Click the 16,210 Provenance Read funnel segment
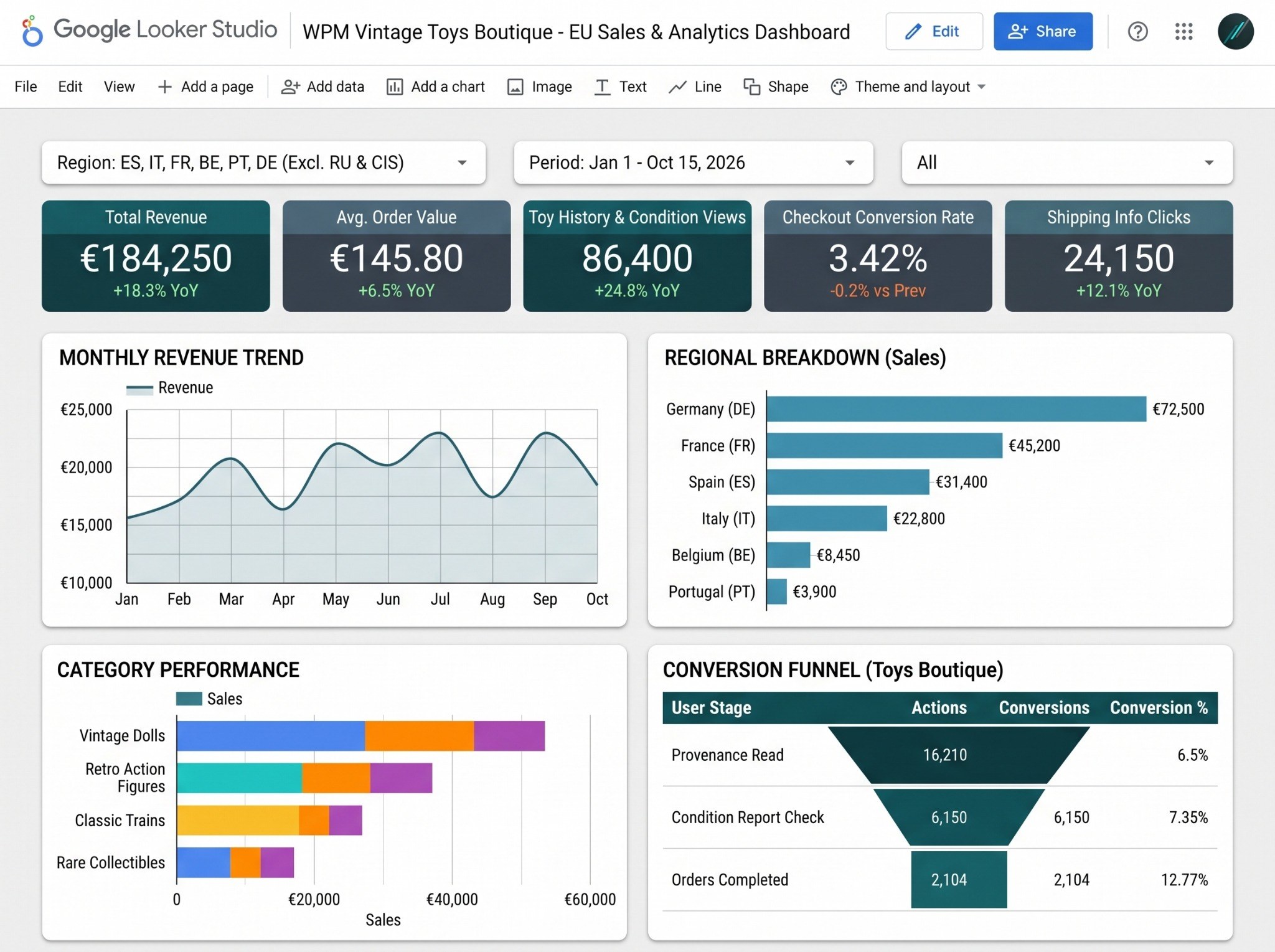The image size is (1275, 952). (x=959, y=755)
